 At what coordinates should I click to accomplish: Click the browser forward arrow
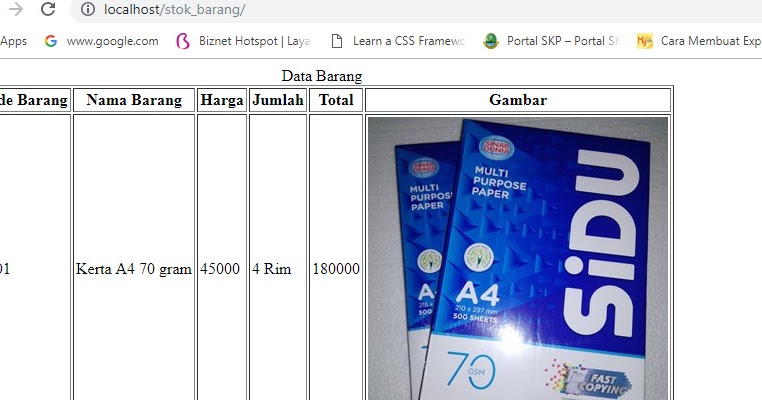pos(16,9)
